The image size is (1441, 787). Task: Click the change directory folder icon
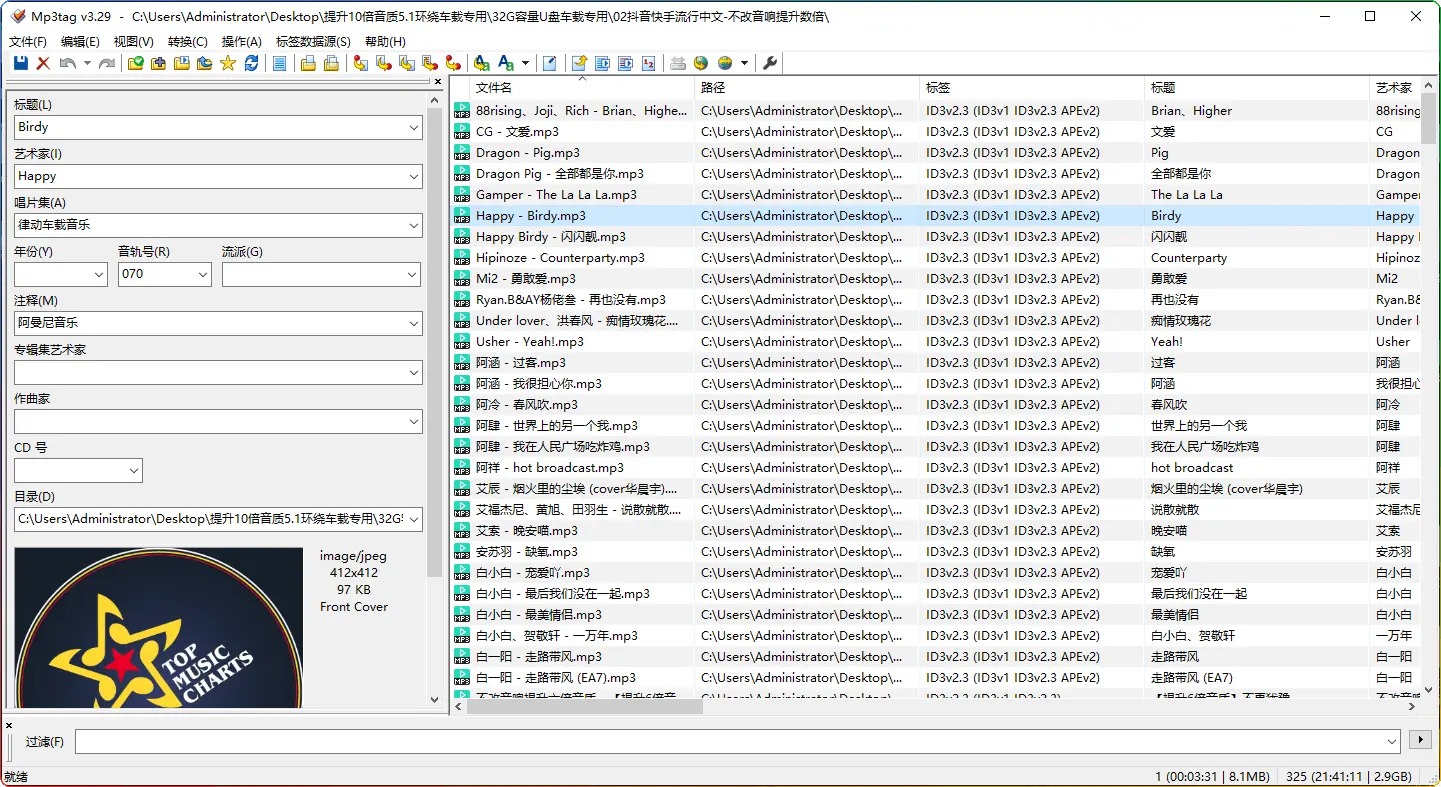(136, 64)
